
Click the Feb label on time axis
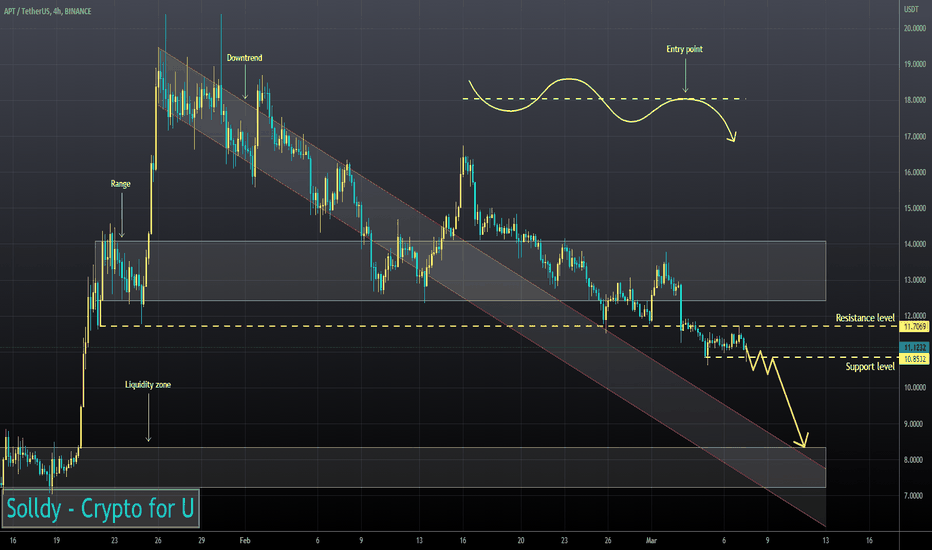pyautogui.click(x=245, y=540)
